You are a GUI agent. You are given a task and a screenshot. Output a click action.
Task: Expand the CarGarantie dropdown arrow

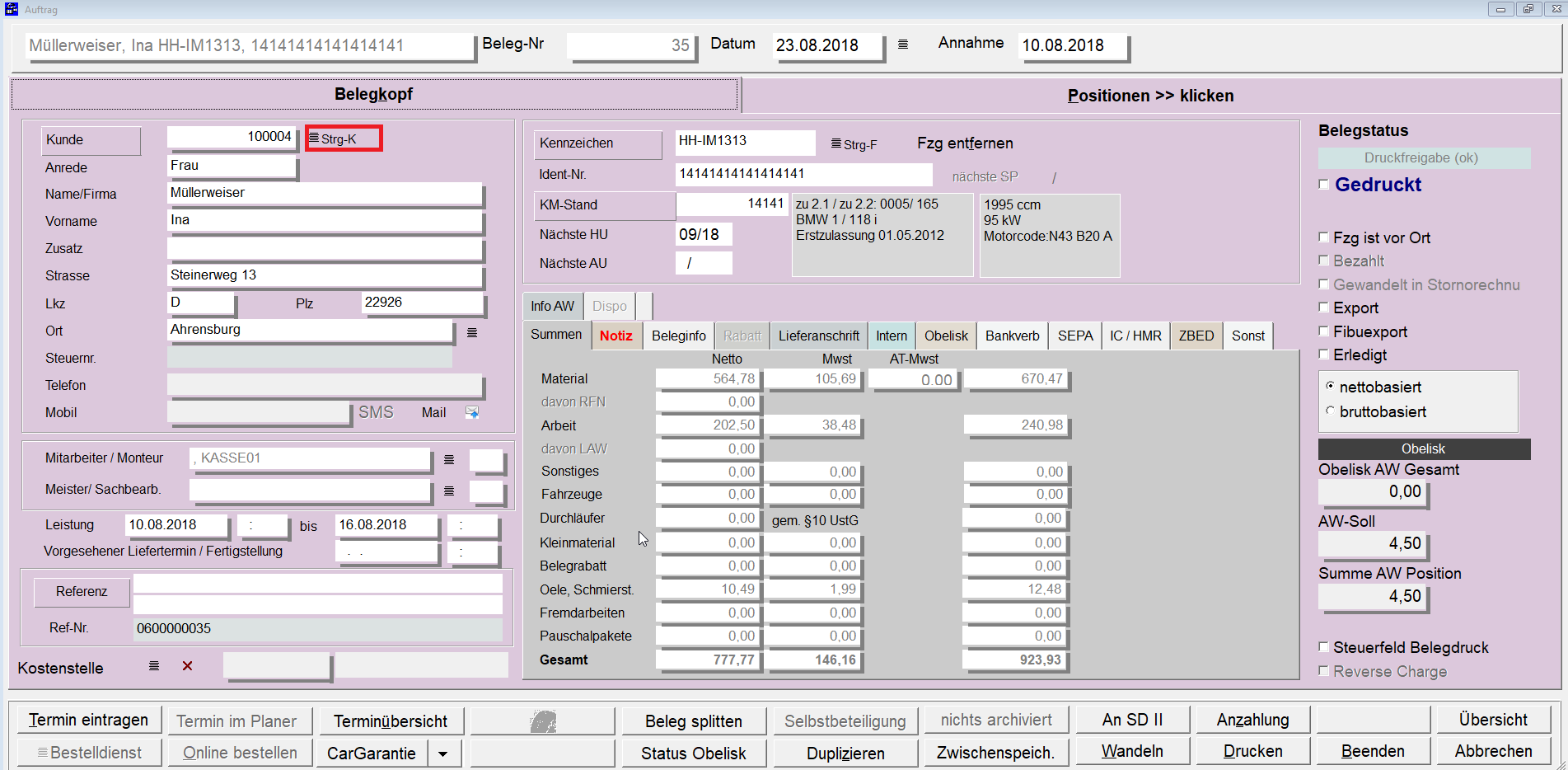pyautogui.click(x=443, y=754)
